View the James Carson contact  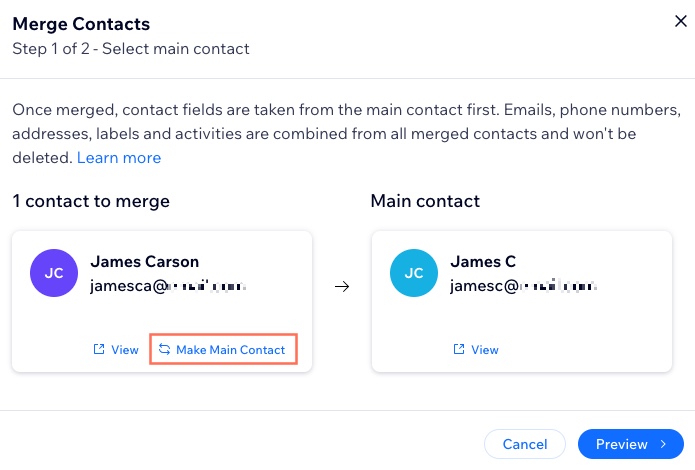(x=116, y=349)
